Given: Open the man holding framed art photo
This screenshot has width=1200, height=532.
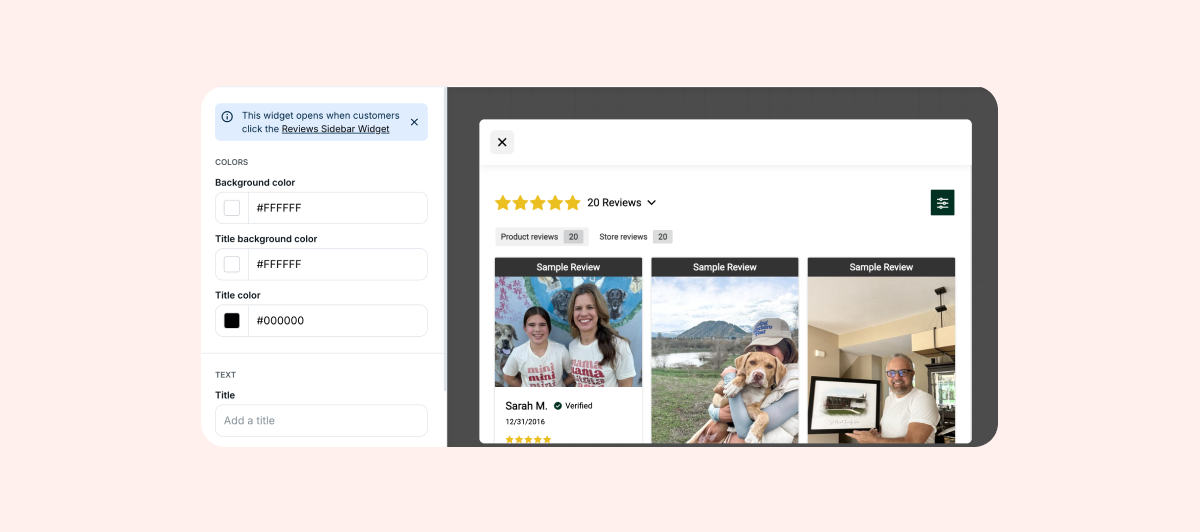Looking at the screenshot, I should tap(880, 360).
